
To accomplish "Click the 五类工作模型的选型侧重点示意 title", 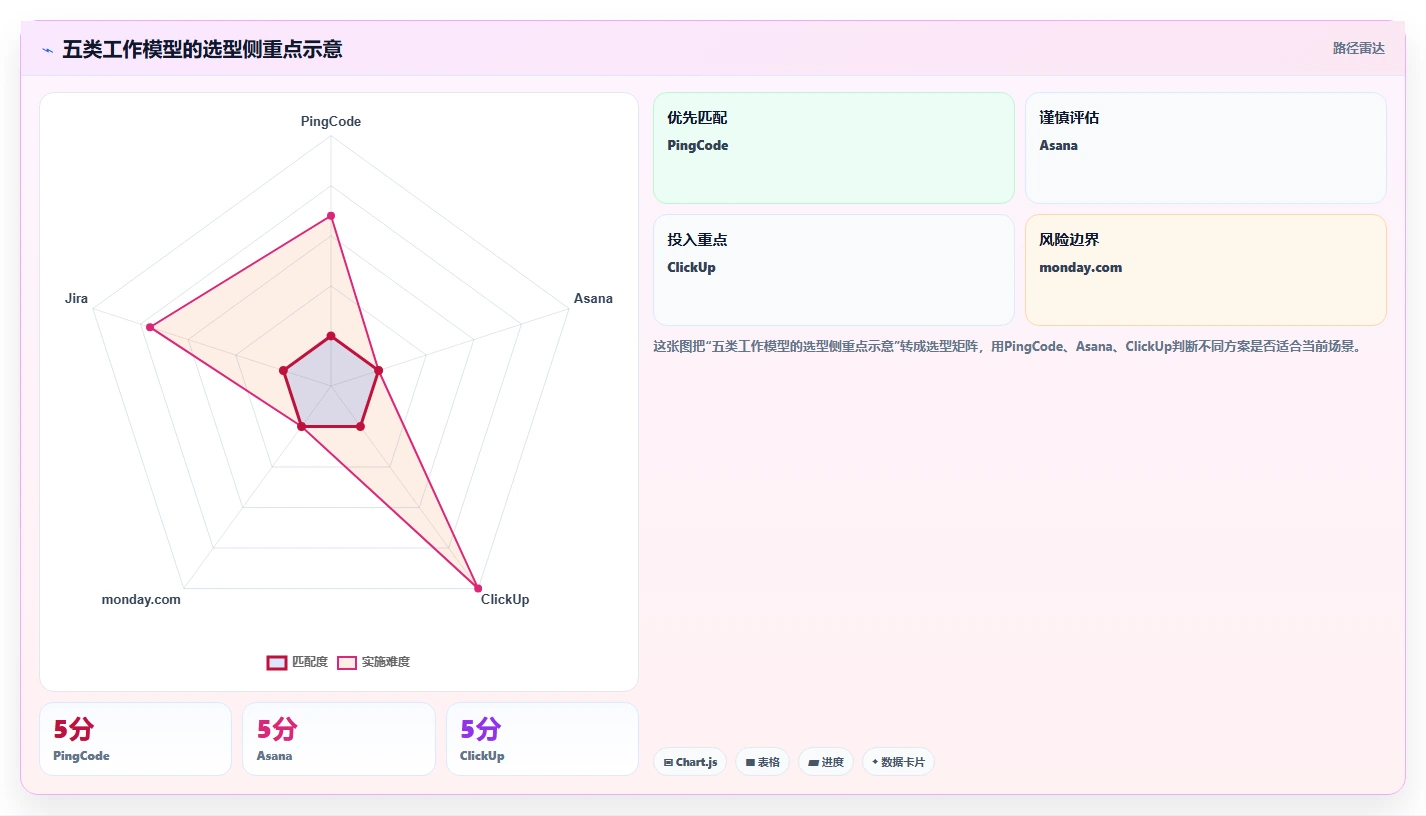I will coord(202,49).
